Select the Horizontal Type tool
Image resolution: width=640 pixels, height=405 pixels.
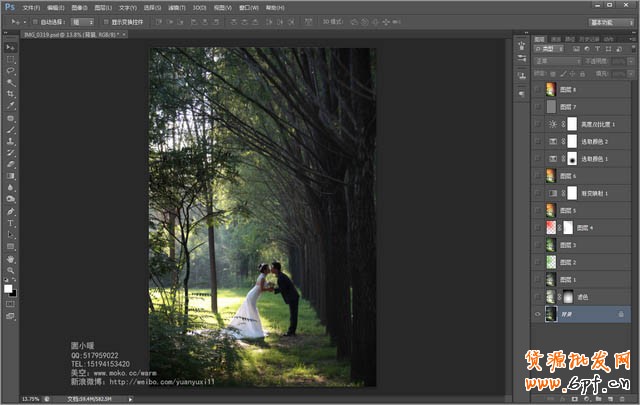[x=11, y=223]
